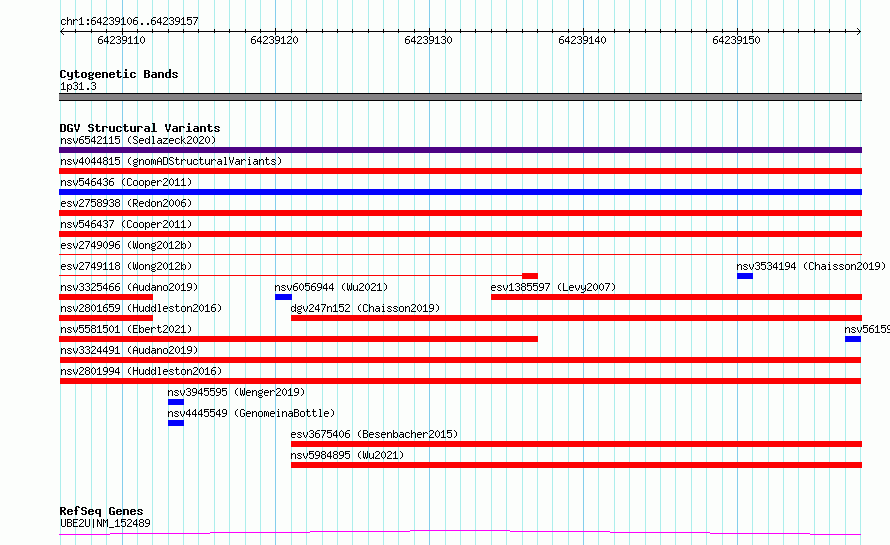The image size is (890, 545).
Task: Click the chr1:64239106..64239157 coordinate label
Action: pyautogui.click(x=129, y=21)
